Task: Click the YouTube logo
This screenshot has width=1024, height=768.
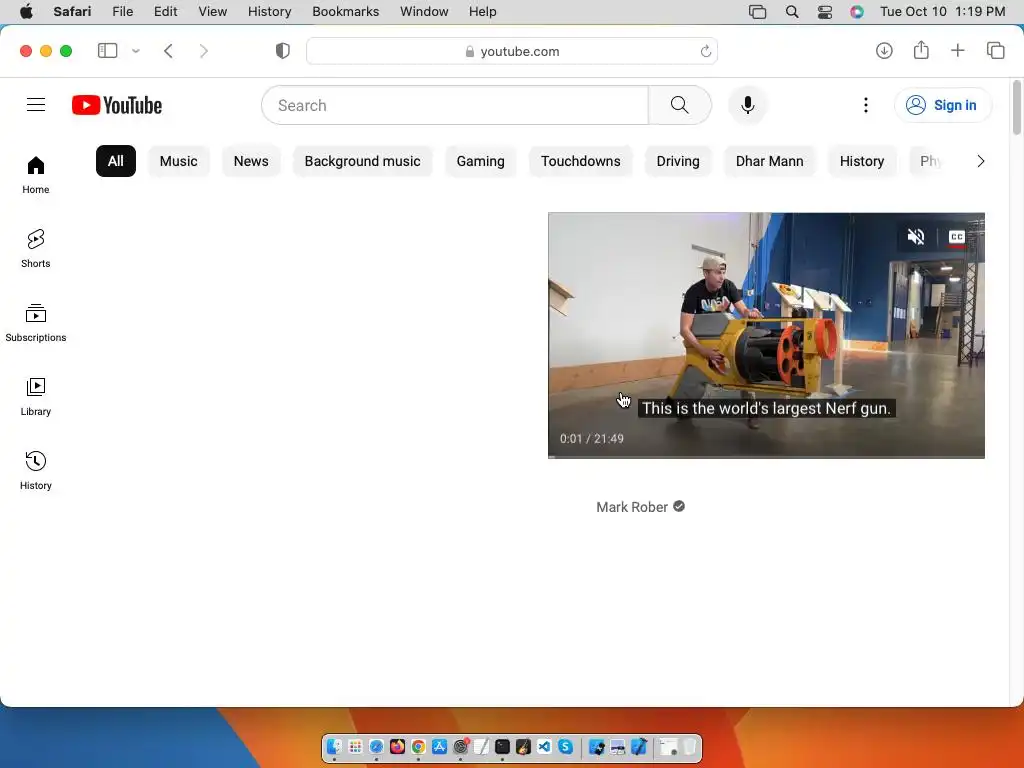Action: [x=117, y=105]
